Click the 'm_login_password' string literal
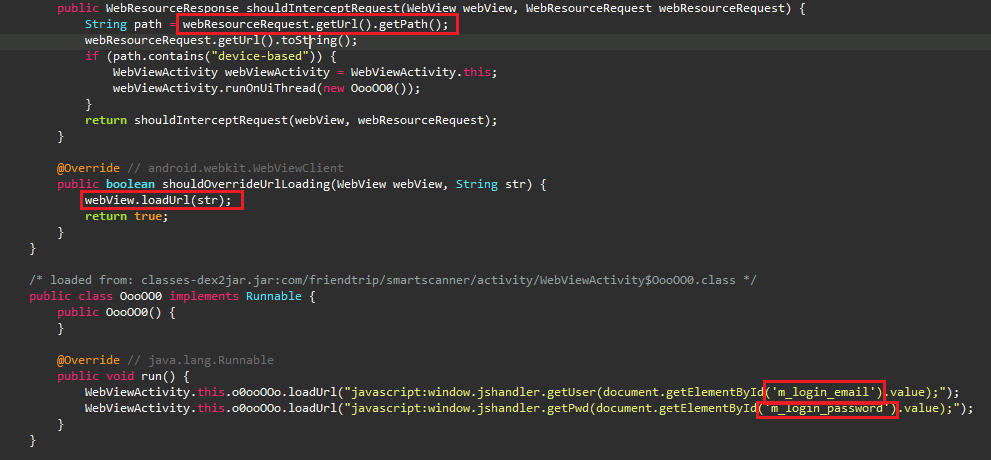This screenshot has width=991, height=460. pos(827,408)
